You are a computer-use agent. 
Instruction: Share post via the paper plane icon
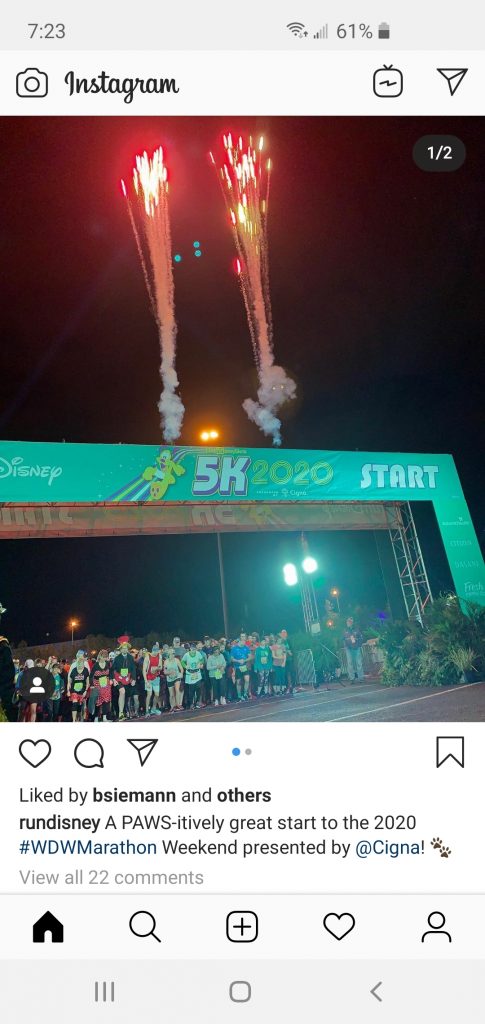click(x=142, y=752)
